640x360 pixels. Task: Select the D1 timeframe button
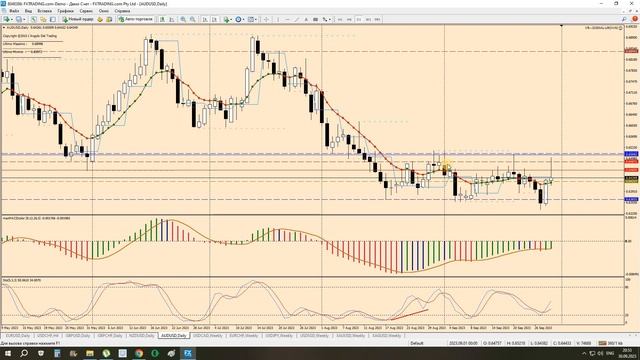click(359, 19)
